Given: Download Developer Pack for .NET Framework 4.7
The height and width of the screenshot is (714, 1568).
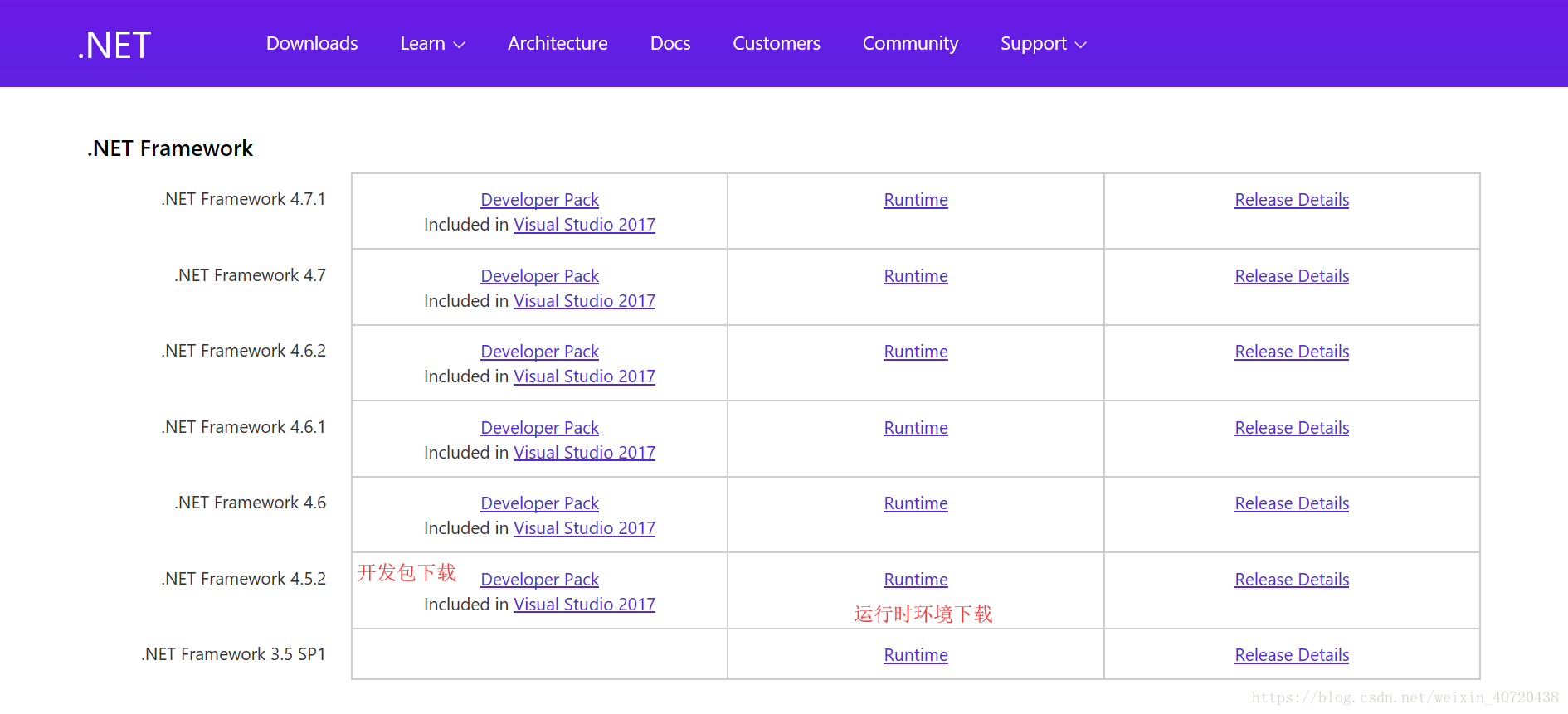Looking at the screenshot, I should (x=540, y=276).
